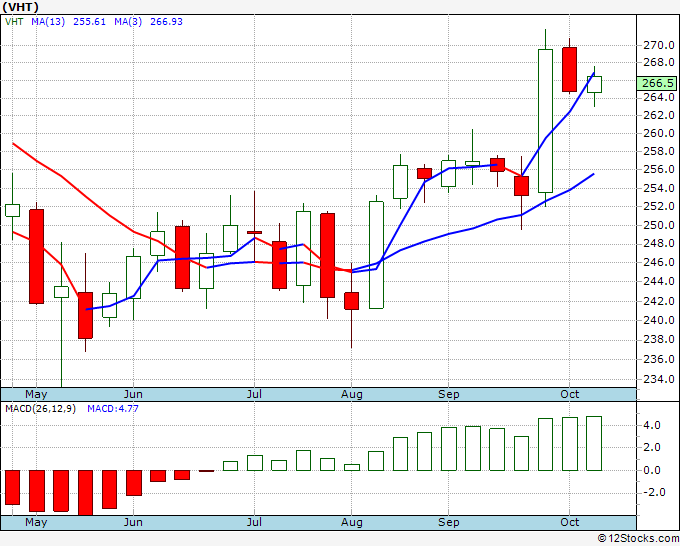Click the 262.0 price axis label

point(659,115)
